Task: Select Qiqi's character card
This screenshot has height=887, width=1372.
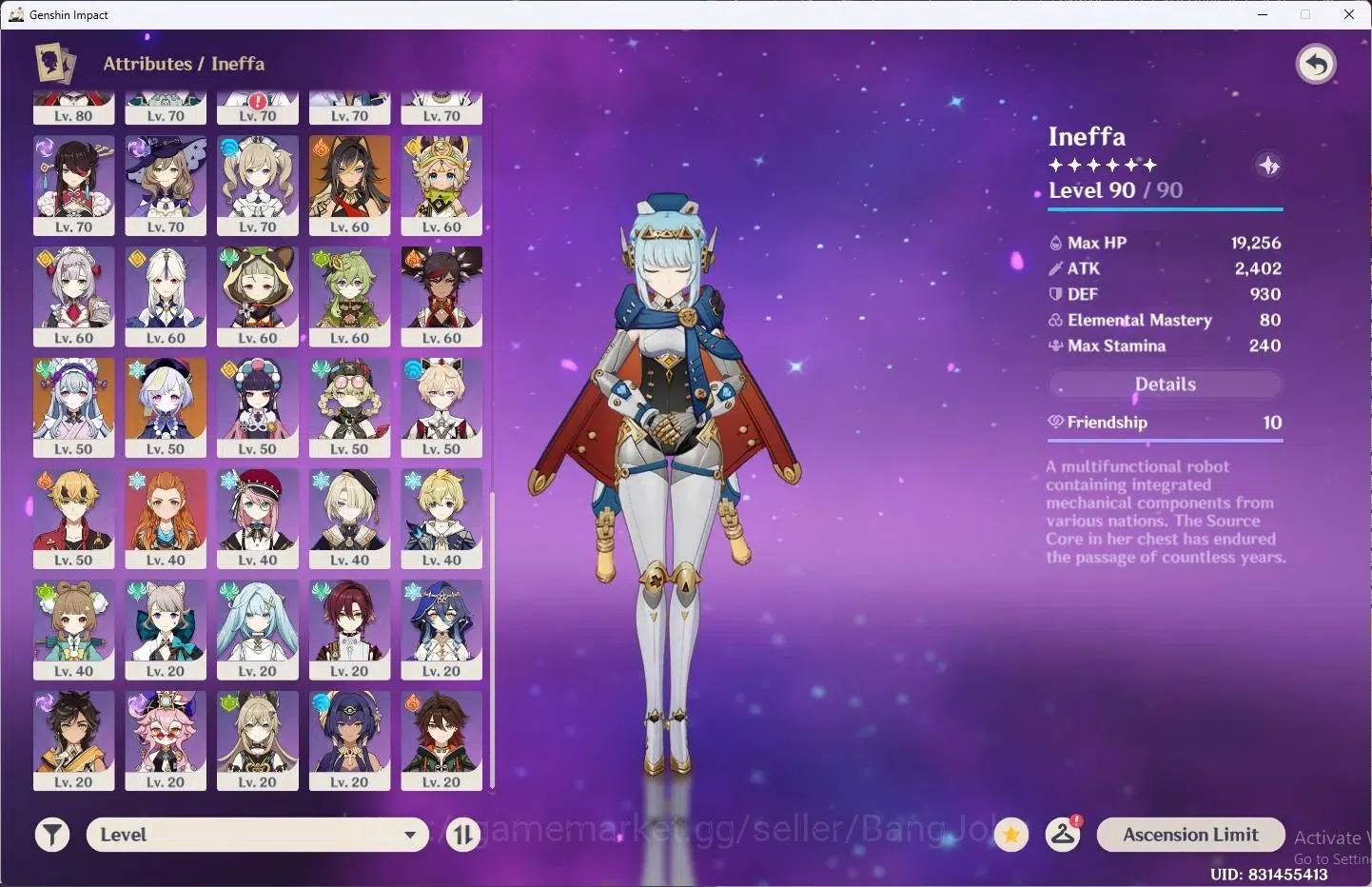Action: 166,408
